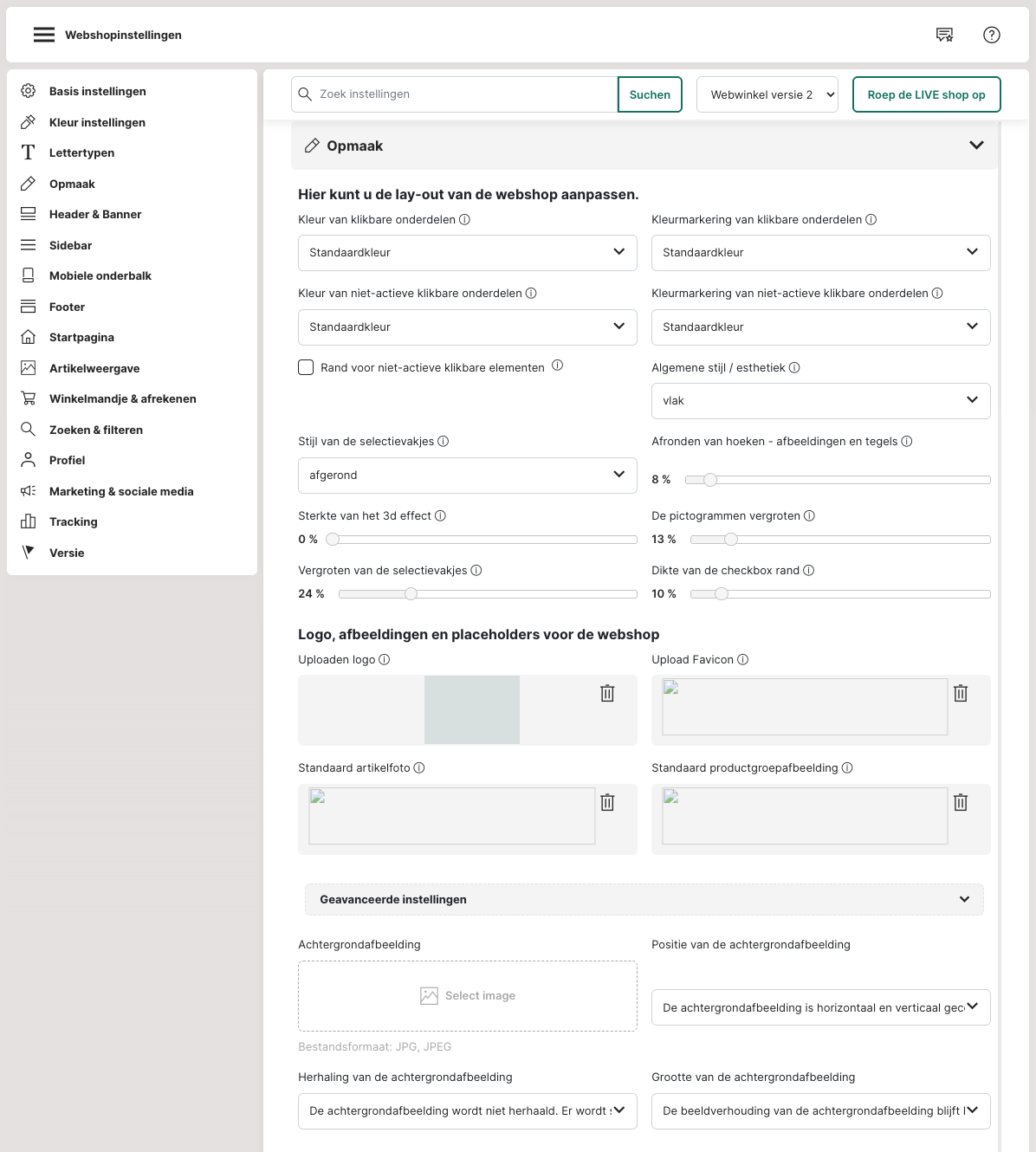This screenshot has height=1152, width=1036.
Task: Click the Zoek instellingen search field
Action: click(463, 94)
